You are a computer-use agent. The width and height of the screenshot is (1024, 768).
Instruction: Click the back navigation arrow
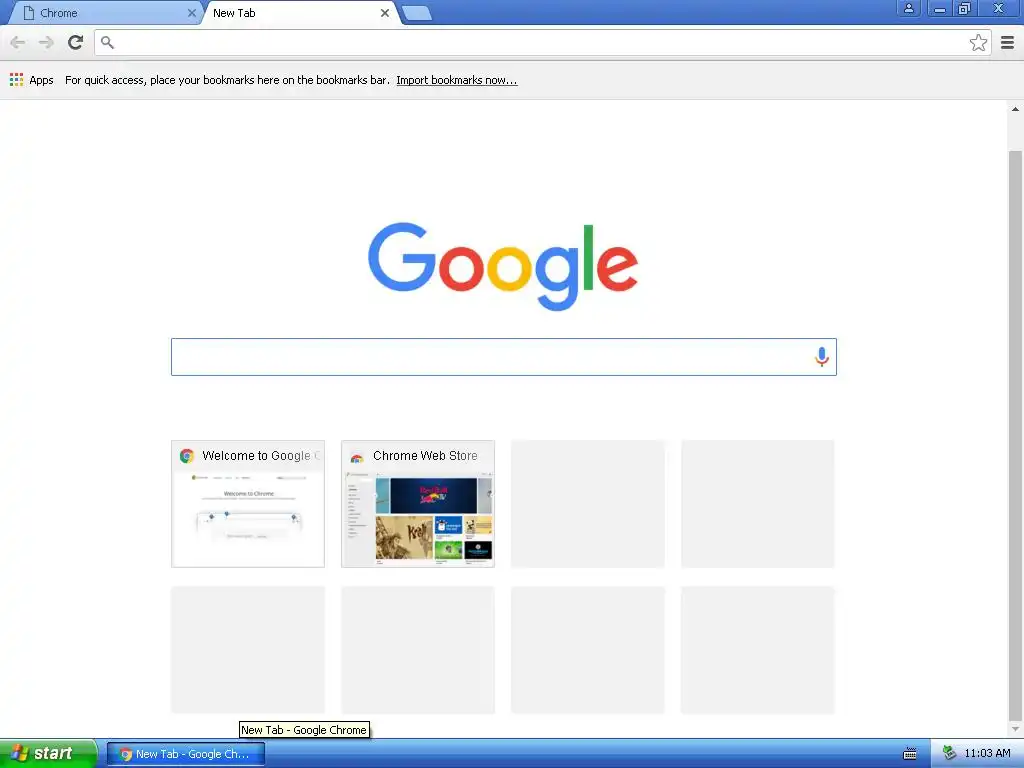(18, 42)
